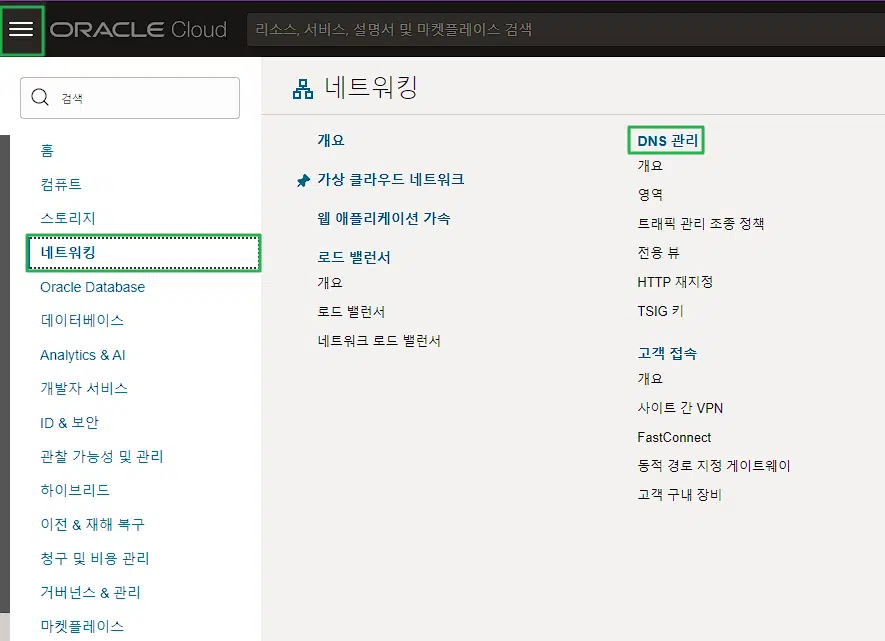The height and width of the screenshot is (641, 885).
Task: Open Analytics & AI category
Action: pyautogui.click(x=82, y=355)
